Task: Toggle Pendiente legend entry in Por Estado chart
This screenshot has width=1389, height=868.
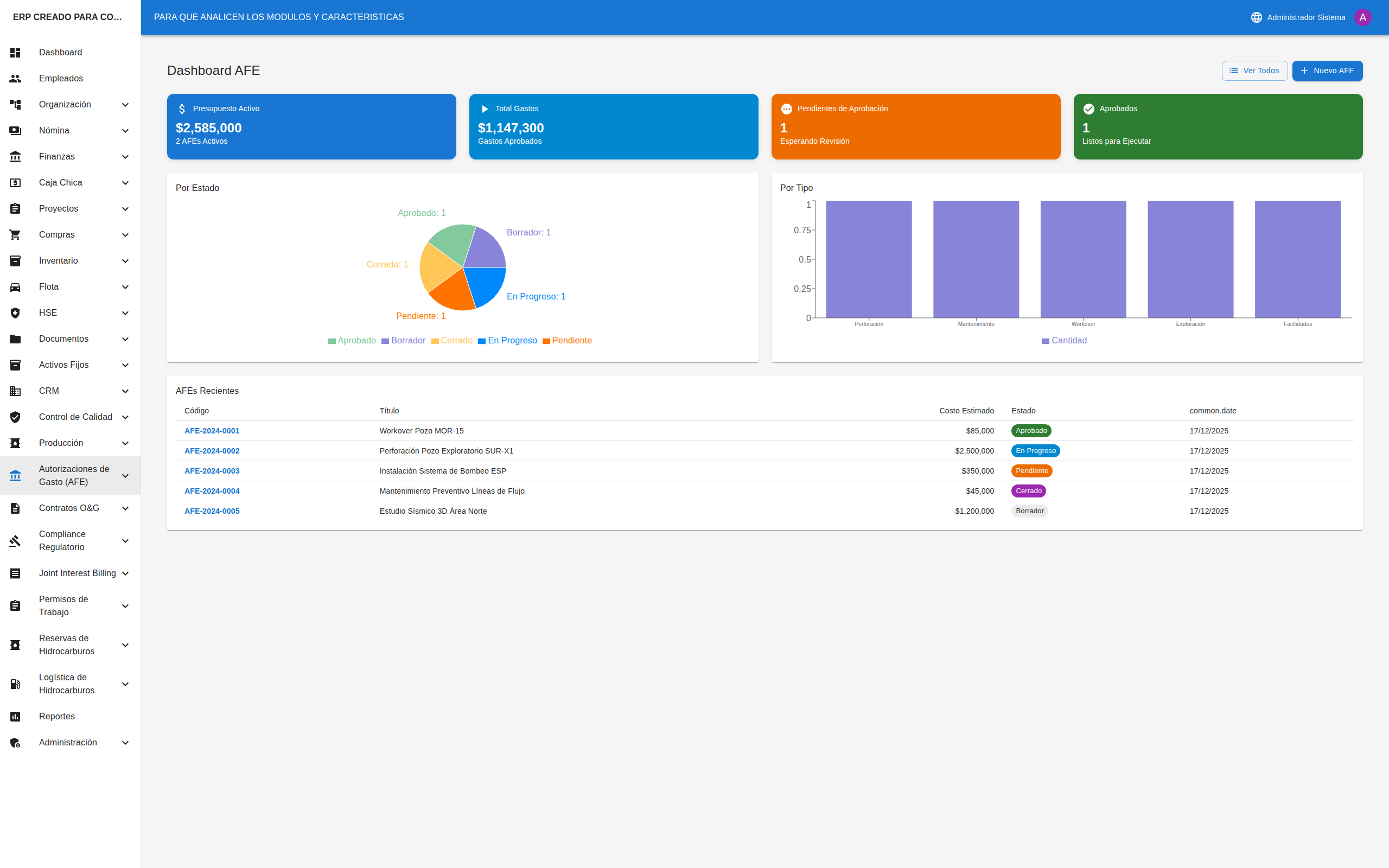Action: click(566, 340)
